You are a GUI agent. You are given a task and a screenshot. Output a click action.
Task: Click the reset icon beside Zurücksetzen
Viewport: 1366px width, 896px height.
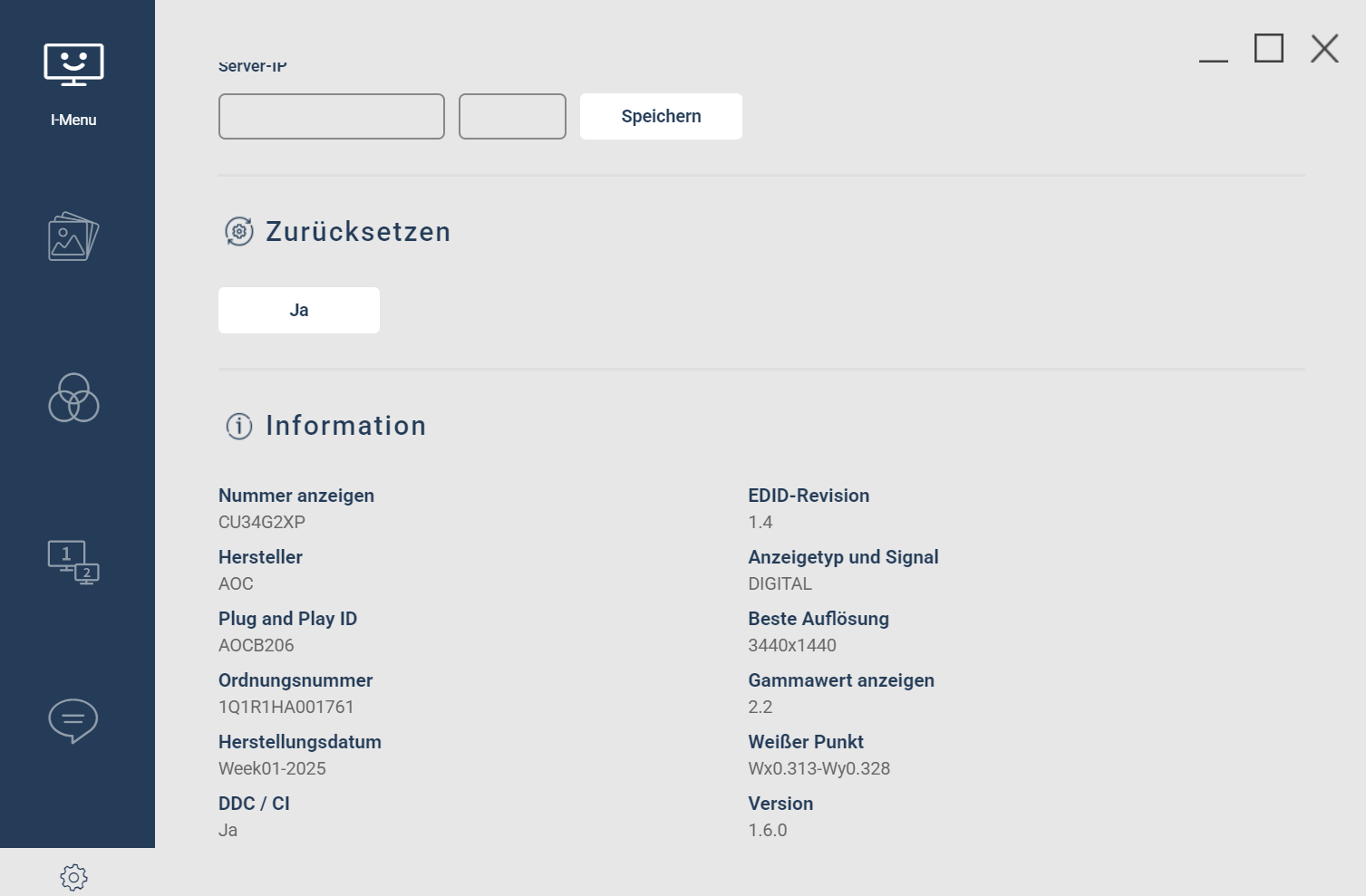tap(239, 232)
